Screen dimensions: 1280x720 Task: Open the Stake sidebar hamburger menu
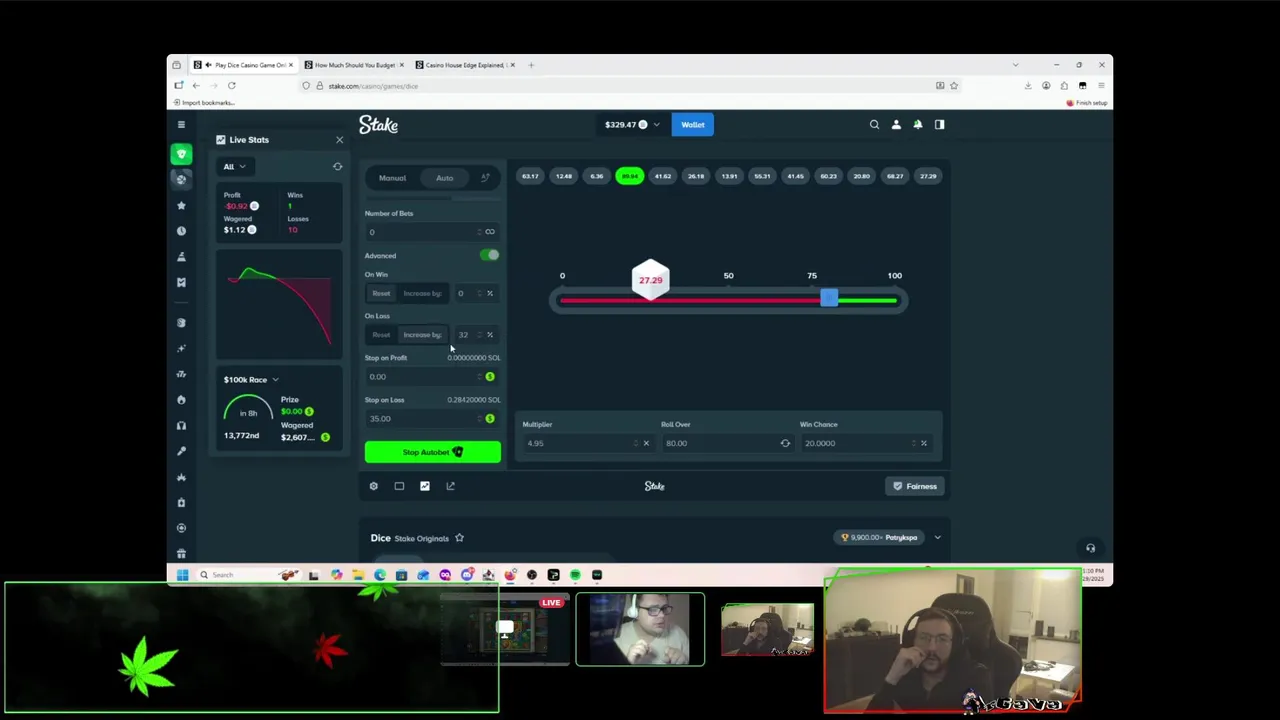click(181, 125)
